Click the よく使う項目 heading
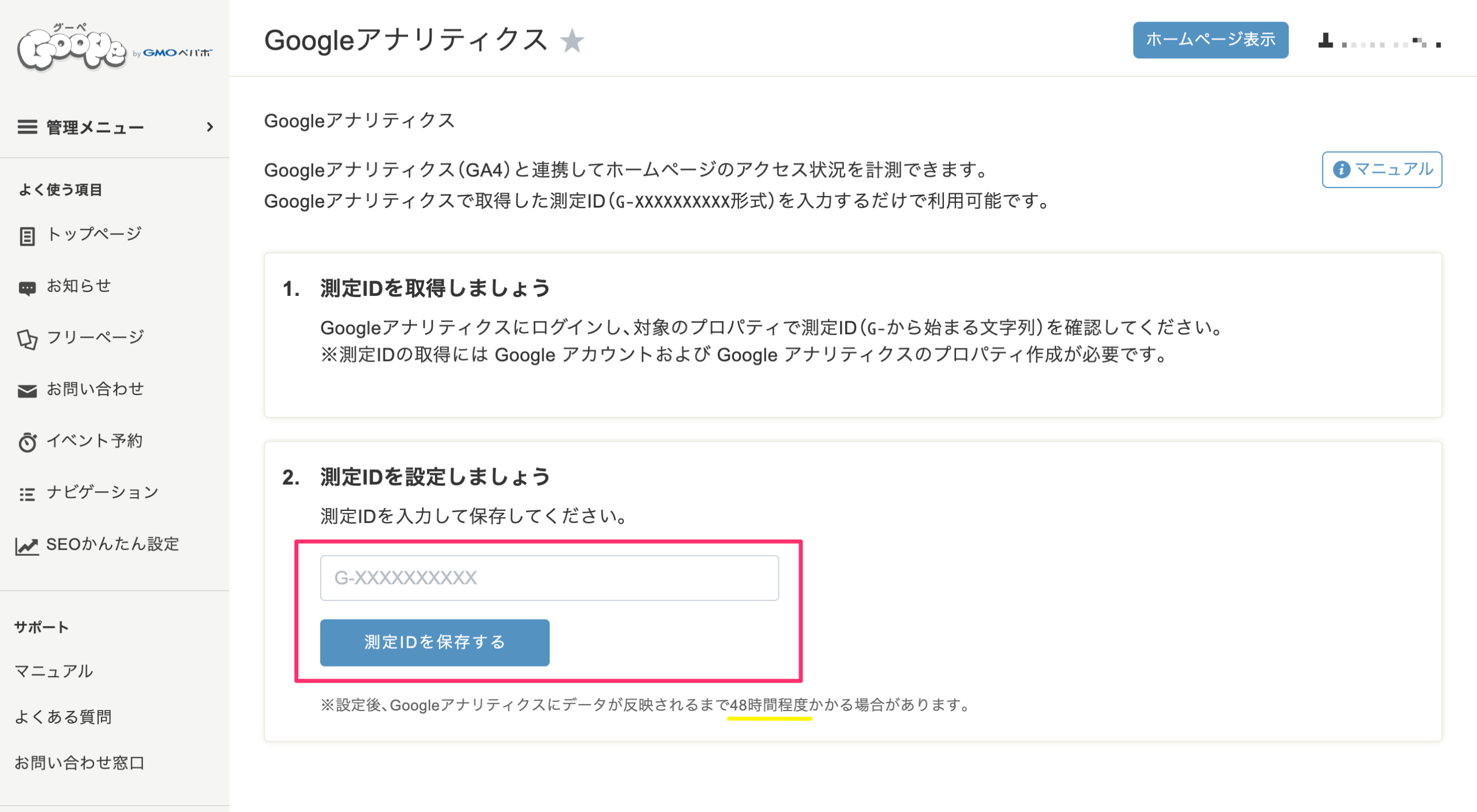 (x=61, y=190)
